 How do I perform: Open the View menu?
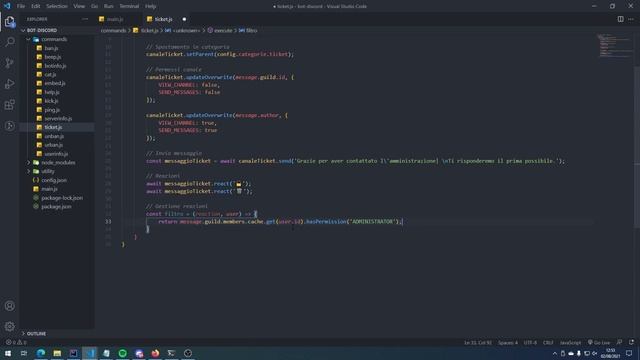pos(79,6)
